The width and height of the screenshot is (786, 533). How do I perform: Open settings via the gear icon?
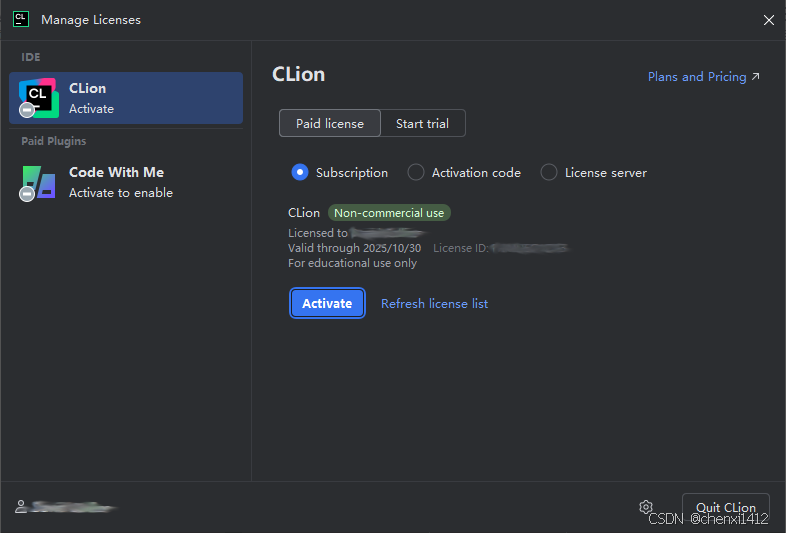click(x=646, y=507)
